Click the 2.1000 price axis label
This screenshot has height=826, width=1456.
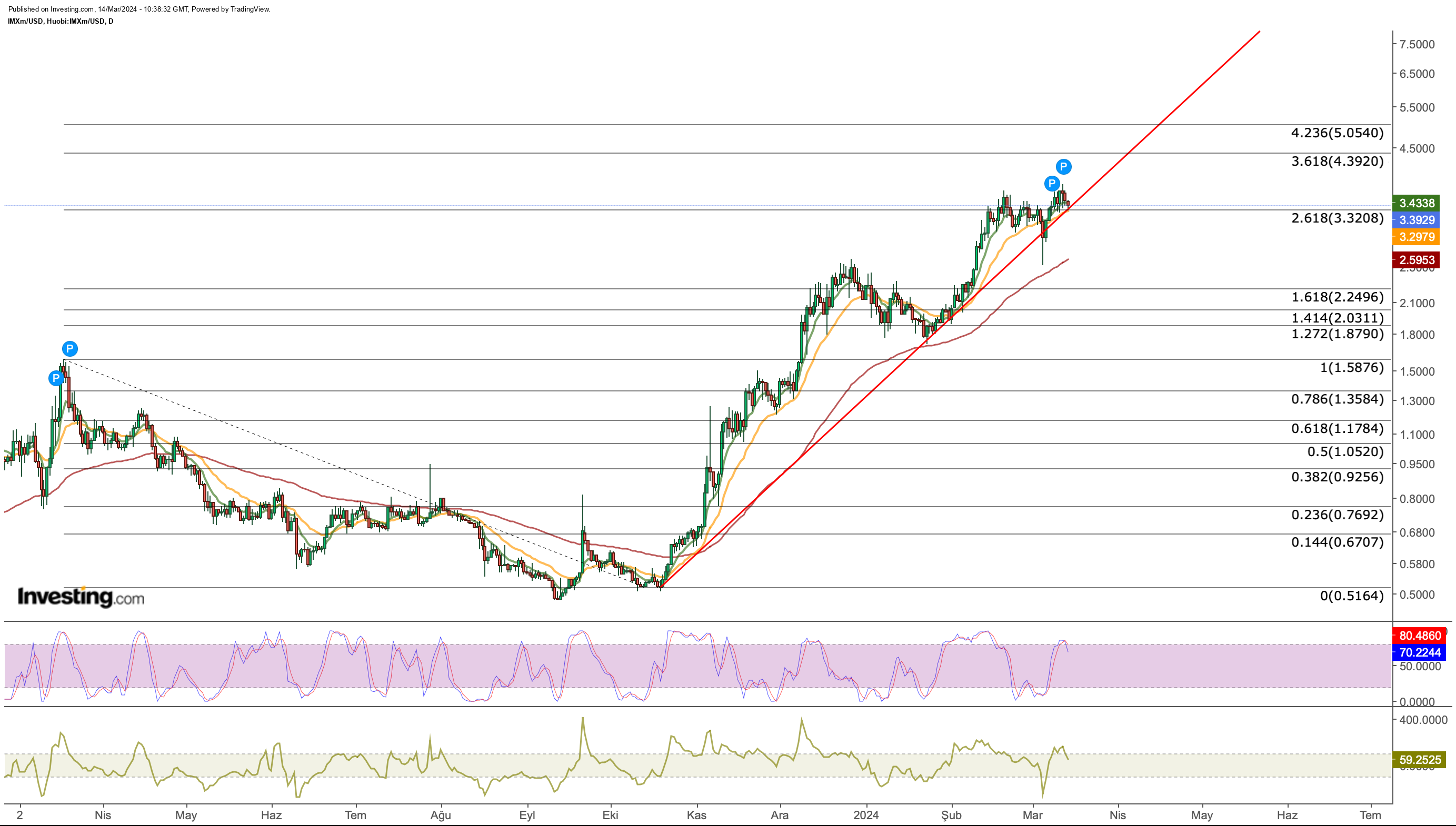point(1417,303)
